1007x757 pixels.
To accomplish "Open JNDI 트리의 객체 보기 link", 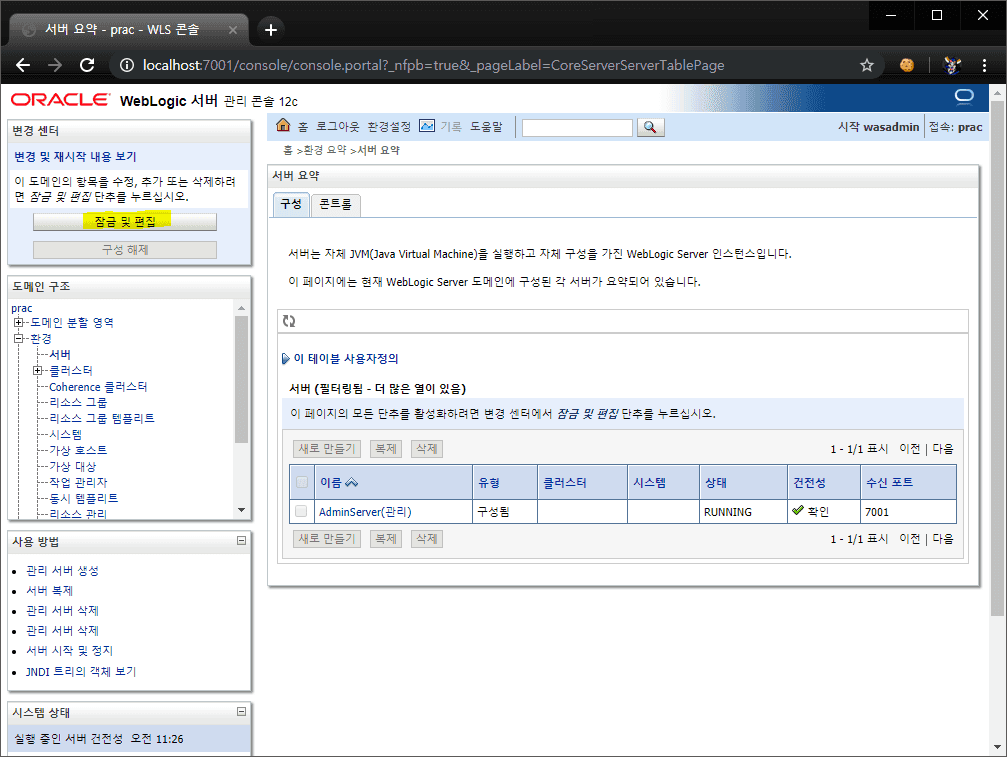I will pyautogui.click(x=81, y=671).
